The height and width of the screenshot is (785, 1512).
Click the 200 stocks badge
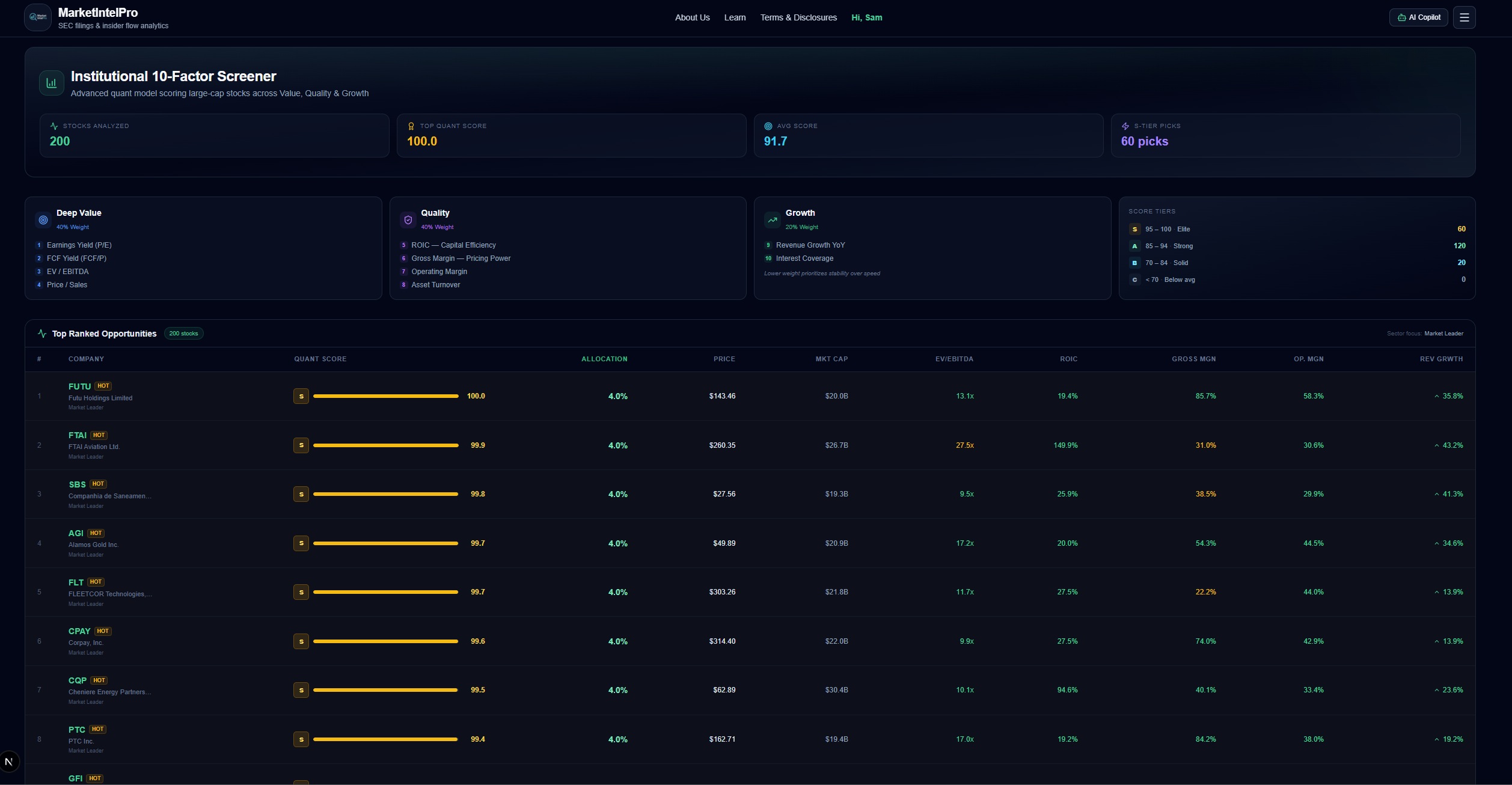point(183,334)
